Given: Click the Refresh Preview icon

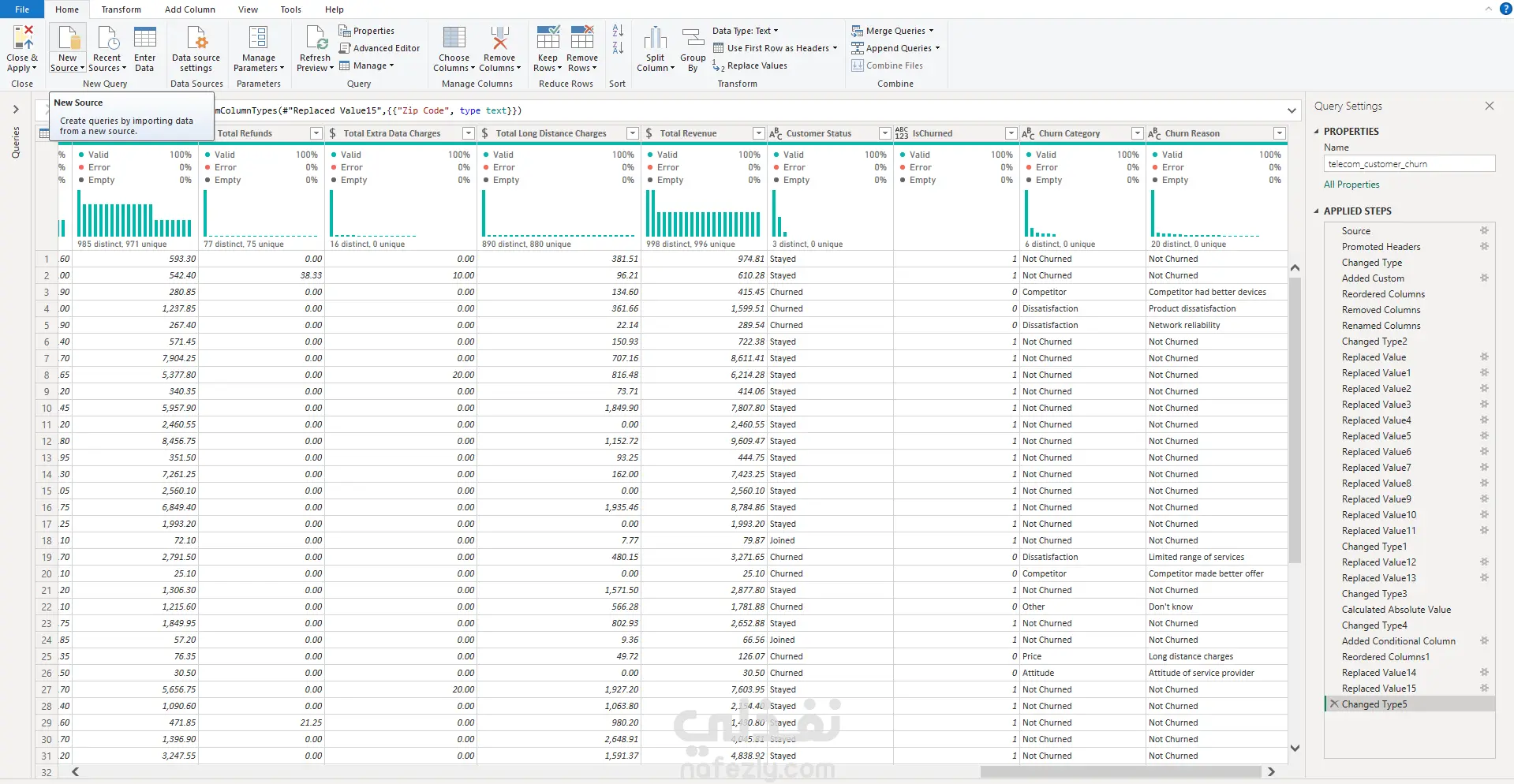Looking at the screenshot, I should point(316,37).
